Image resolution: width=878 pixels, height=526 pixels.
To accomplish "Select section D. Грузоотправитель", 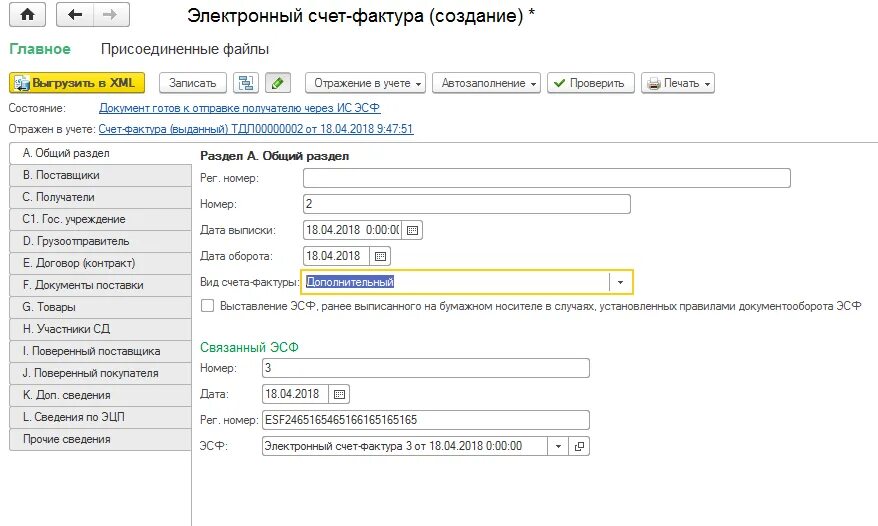I will point(101,241).
